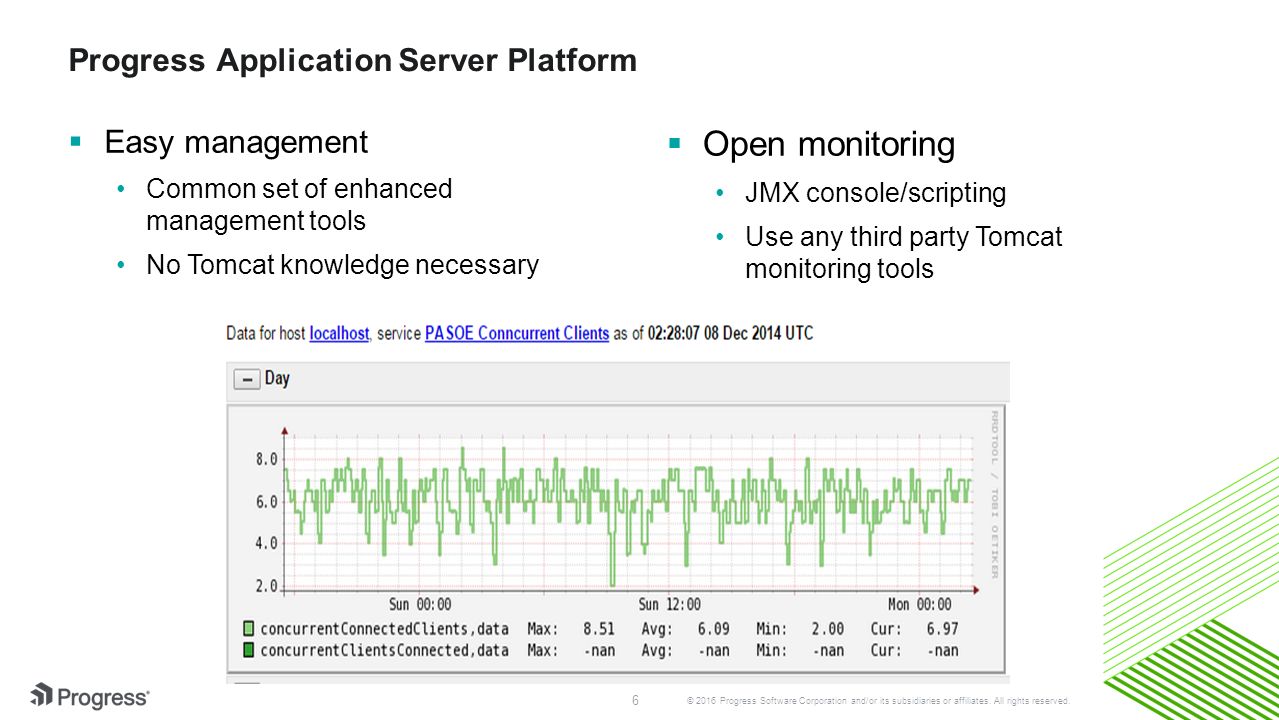Click 'JMX console/scripting' bullet
Viewport: 1279px width, 720px height.
coord(875,193)
